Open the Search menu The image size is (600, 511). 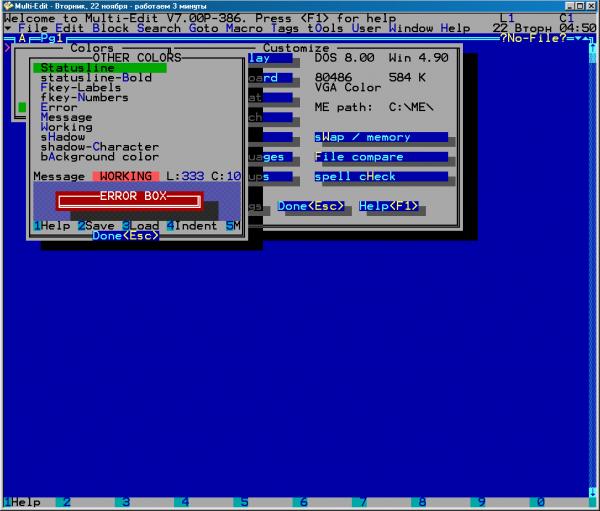[x=158, y=28]
